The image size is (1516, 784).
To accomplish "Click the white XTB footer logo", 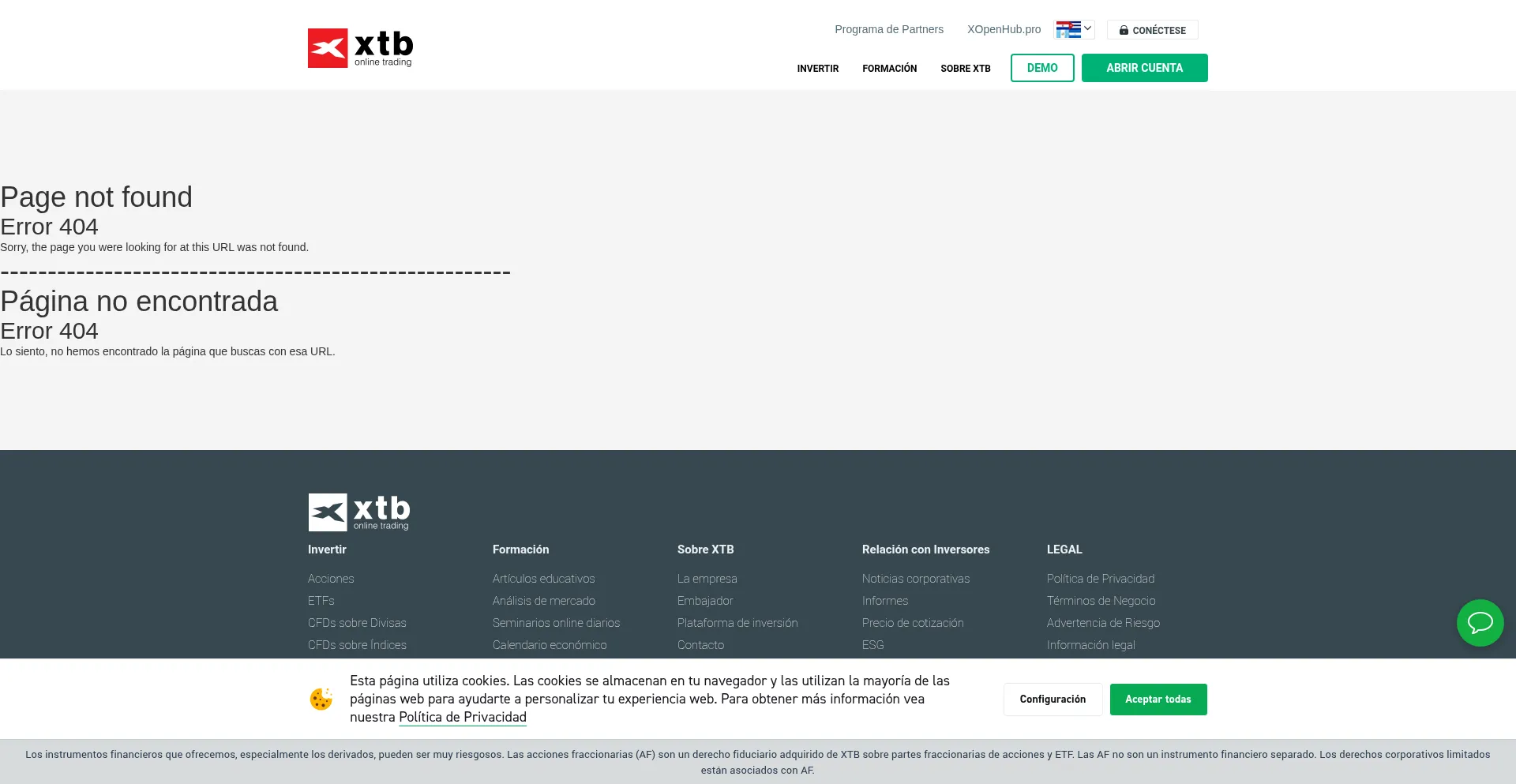I will 359,512.
